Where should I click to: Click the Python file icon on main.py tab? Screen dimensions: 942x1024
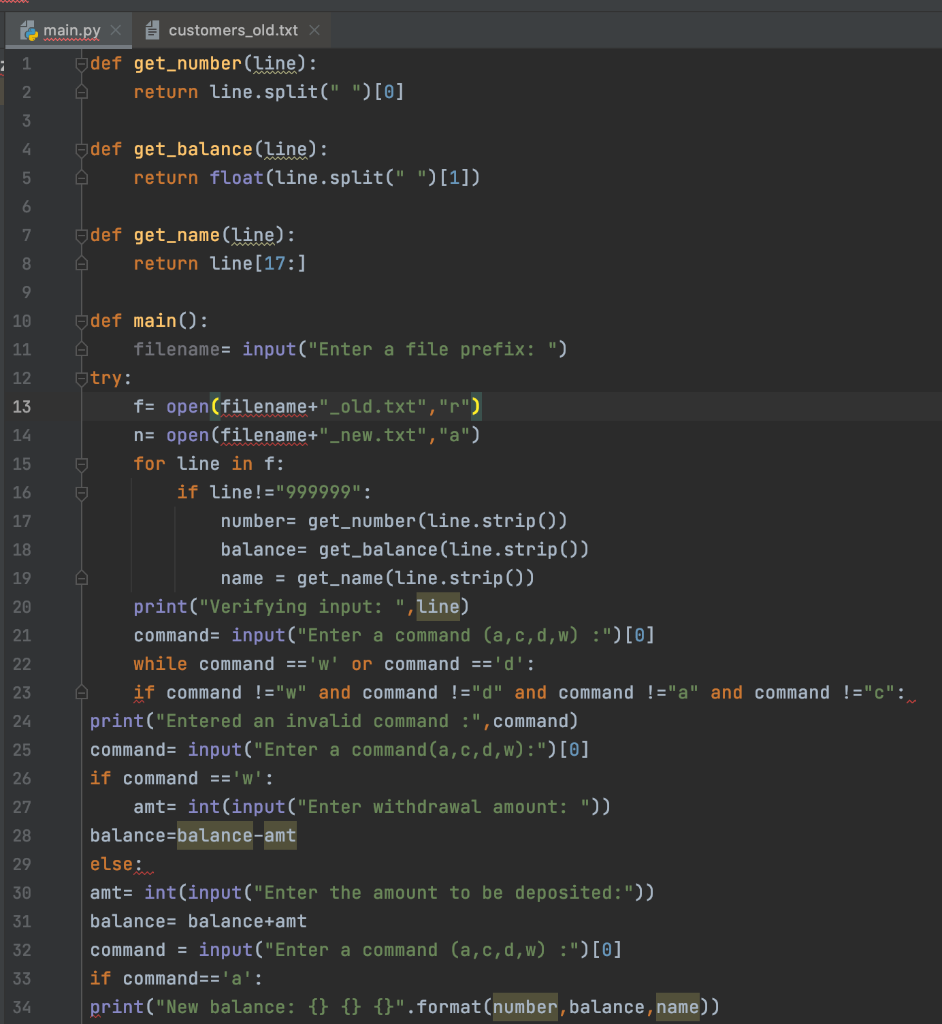click(29, 30)
